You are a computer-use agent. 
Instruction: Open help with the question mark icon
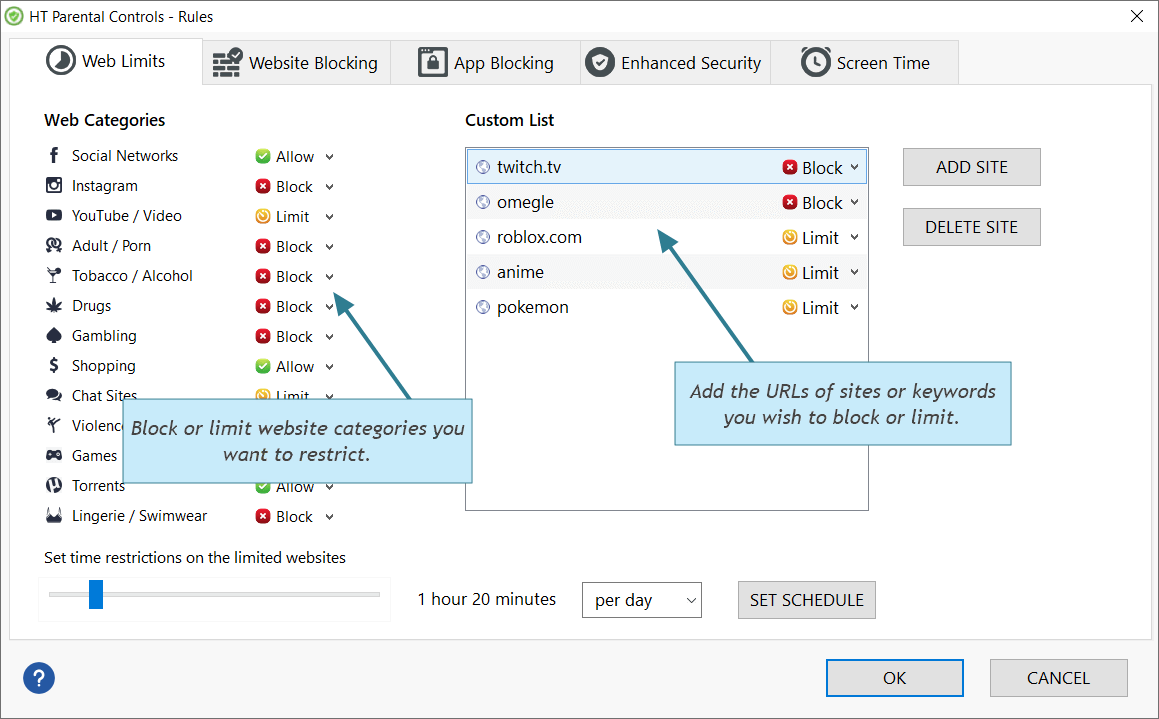pos(39,678)
